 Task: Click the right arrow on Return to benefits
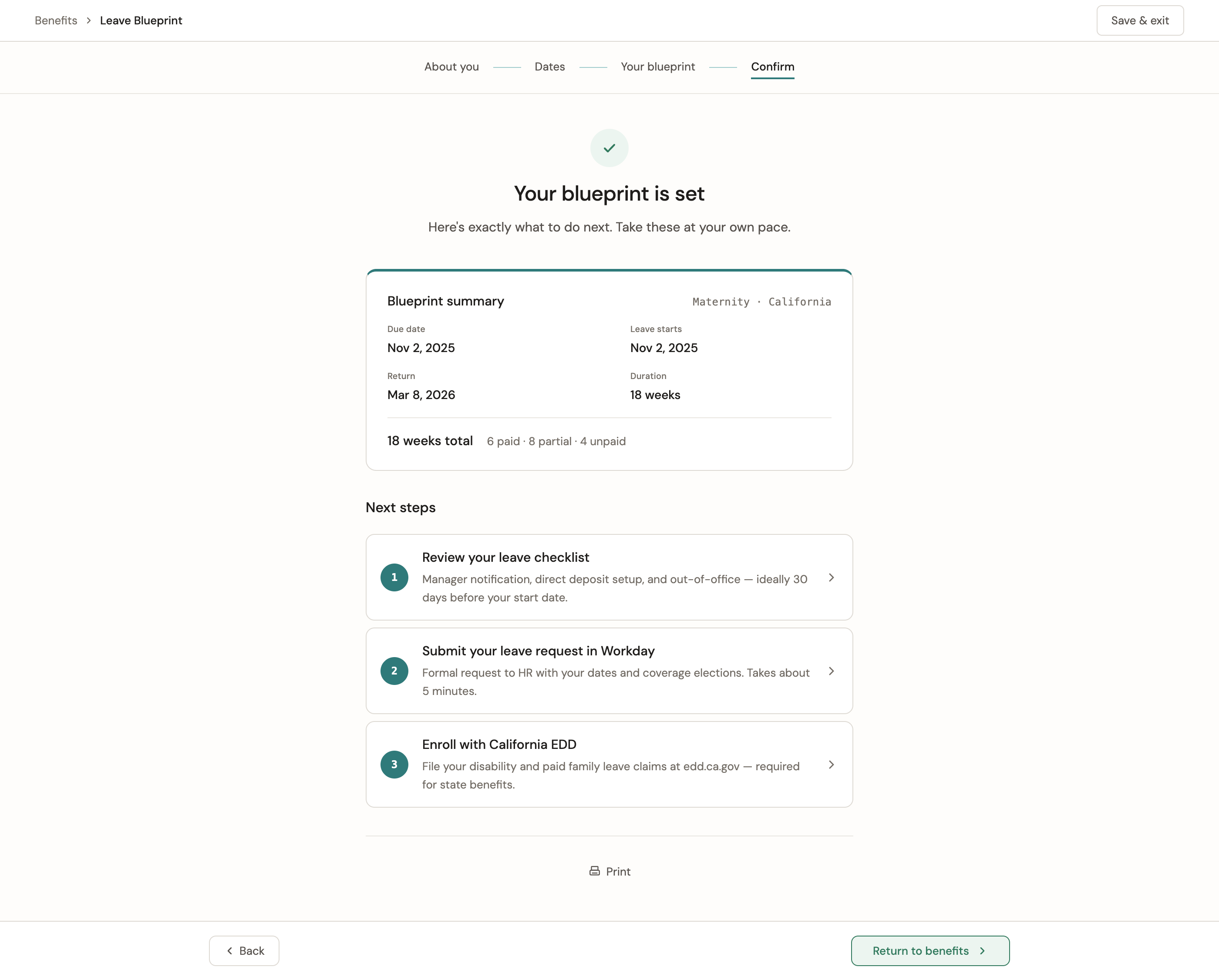tap(983, 950)
